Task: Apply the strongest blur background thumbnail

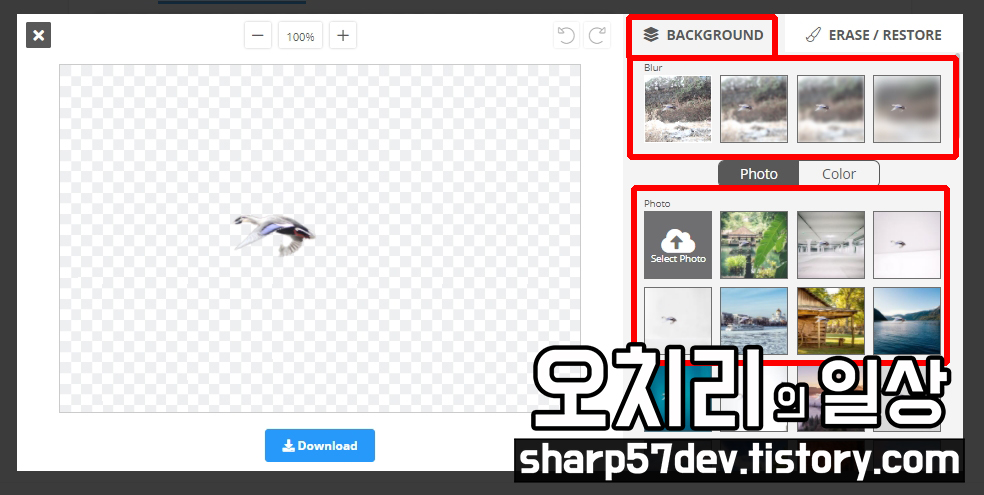Action: (x=907, y=109)
